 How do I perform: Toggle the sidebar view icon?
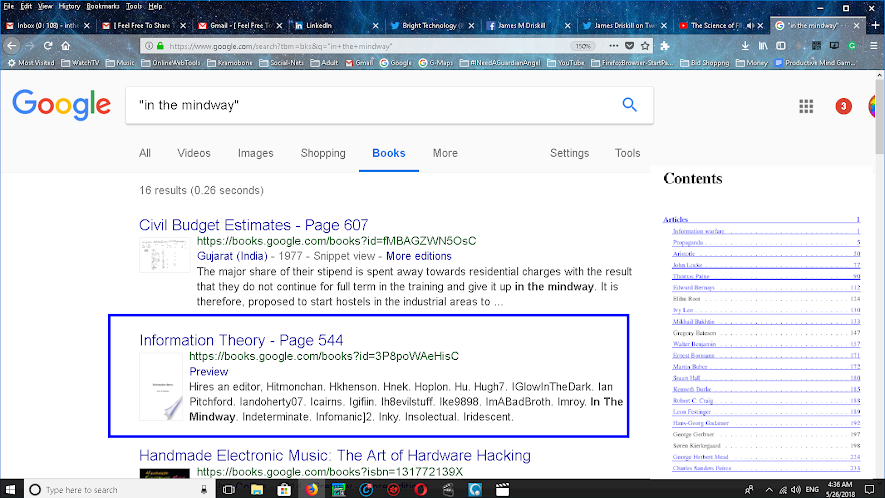point(781,46)
